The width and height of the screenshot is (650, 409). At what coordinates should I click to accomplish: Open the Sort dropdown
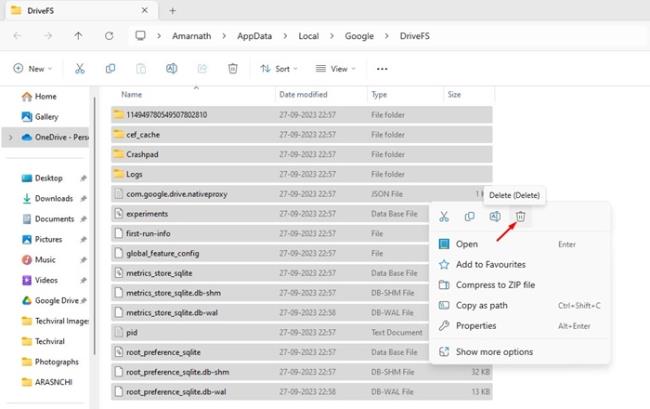(x=279, y=69)
